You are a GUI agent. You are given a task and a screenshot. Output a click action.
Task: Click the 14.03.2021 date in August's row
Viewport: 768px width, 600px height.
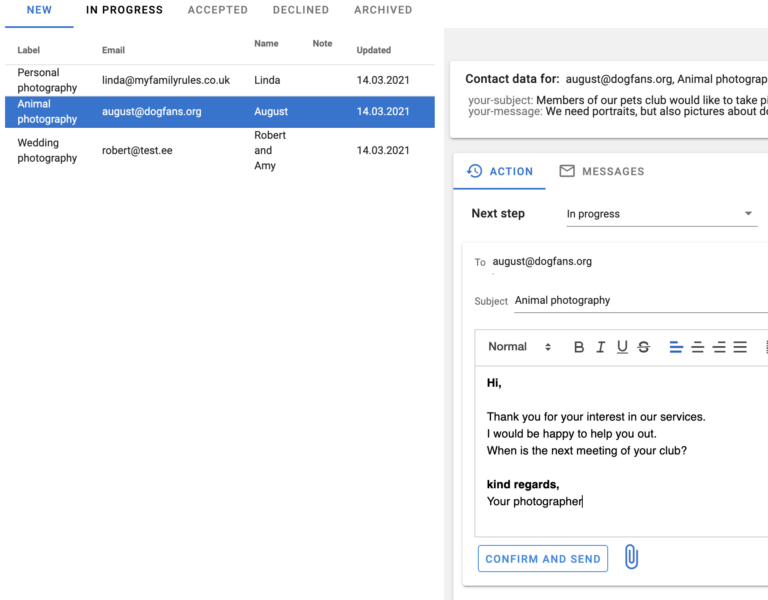[x=383, y=112]
